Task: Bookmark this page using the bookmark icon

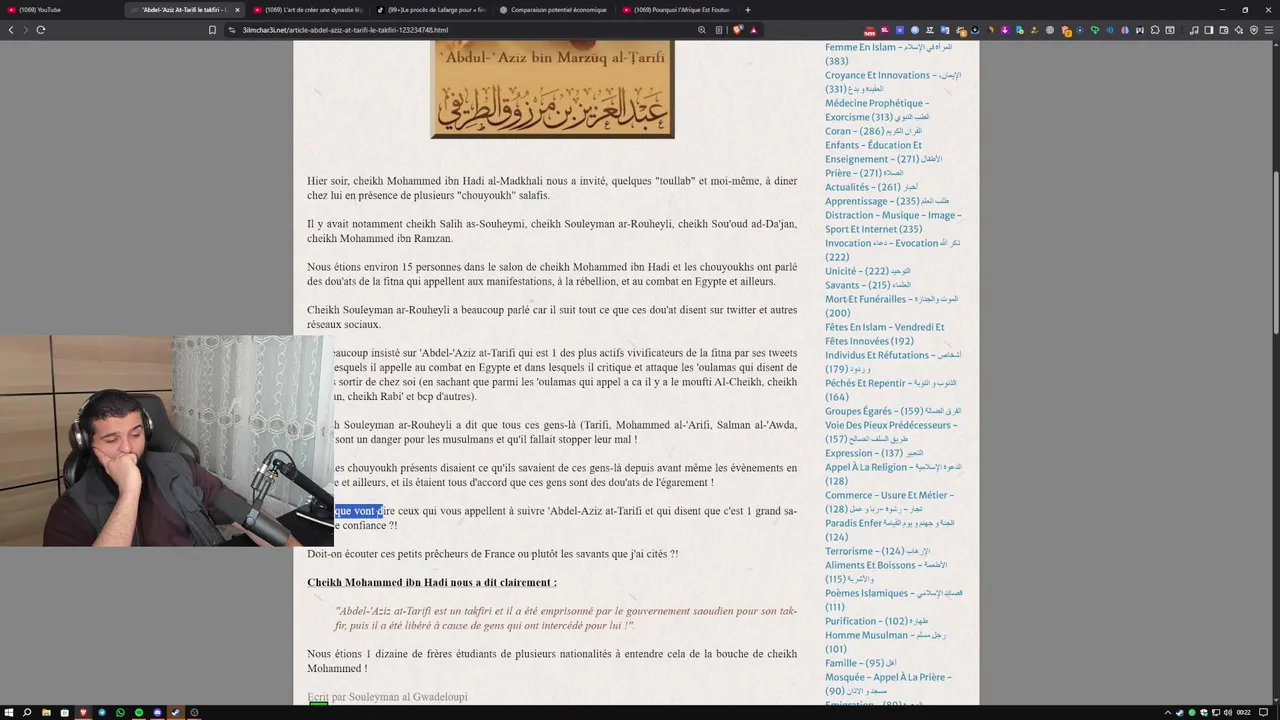Action: coord(212,30)
